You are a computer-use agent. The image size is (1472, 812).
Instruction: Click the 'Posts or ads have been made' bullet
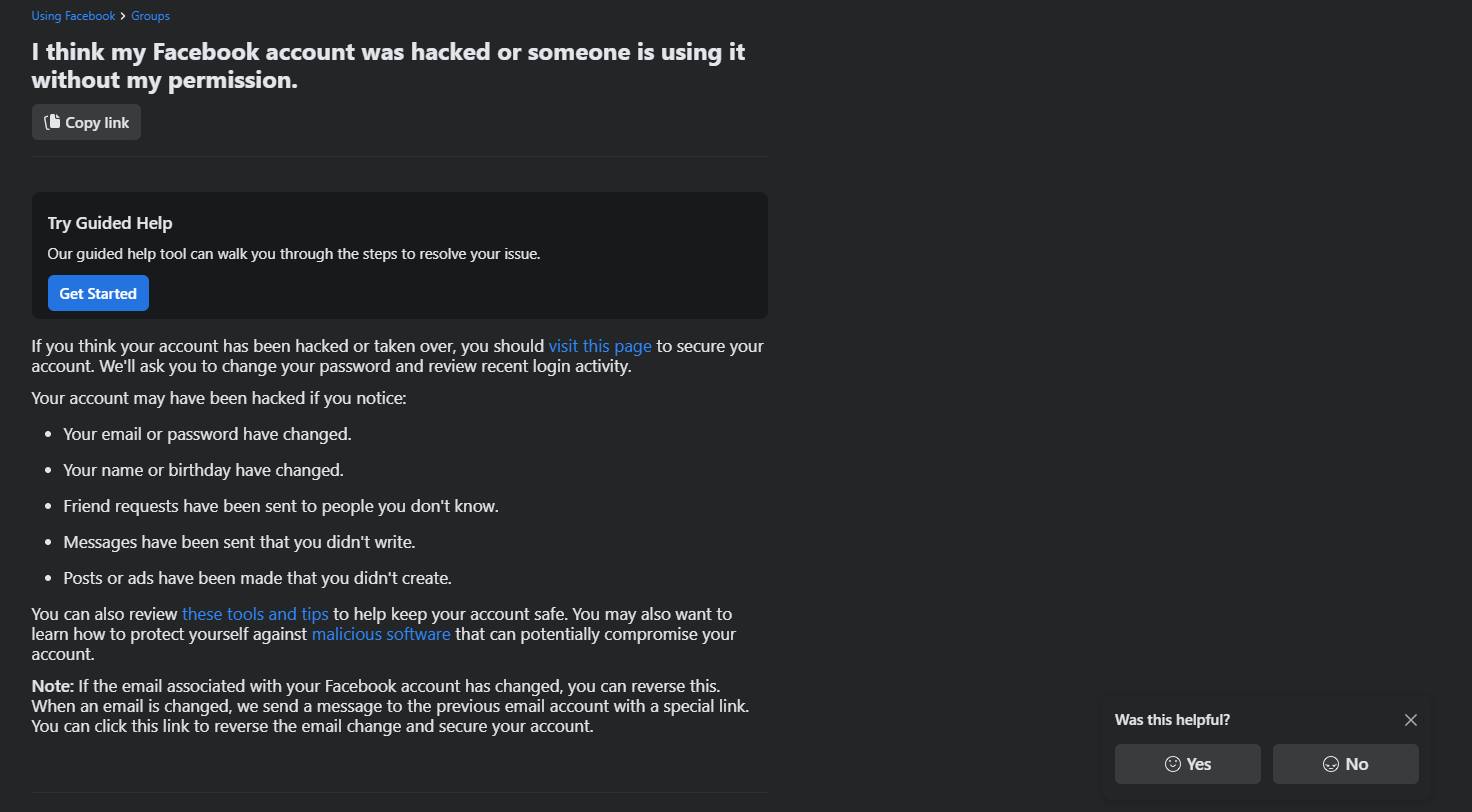point(257,578)
